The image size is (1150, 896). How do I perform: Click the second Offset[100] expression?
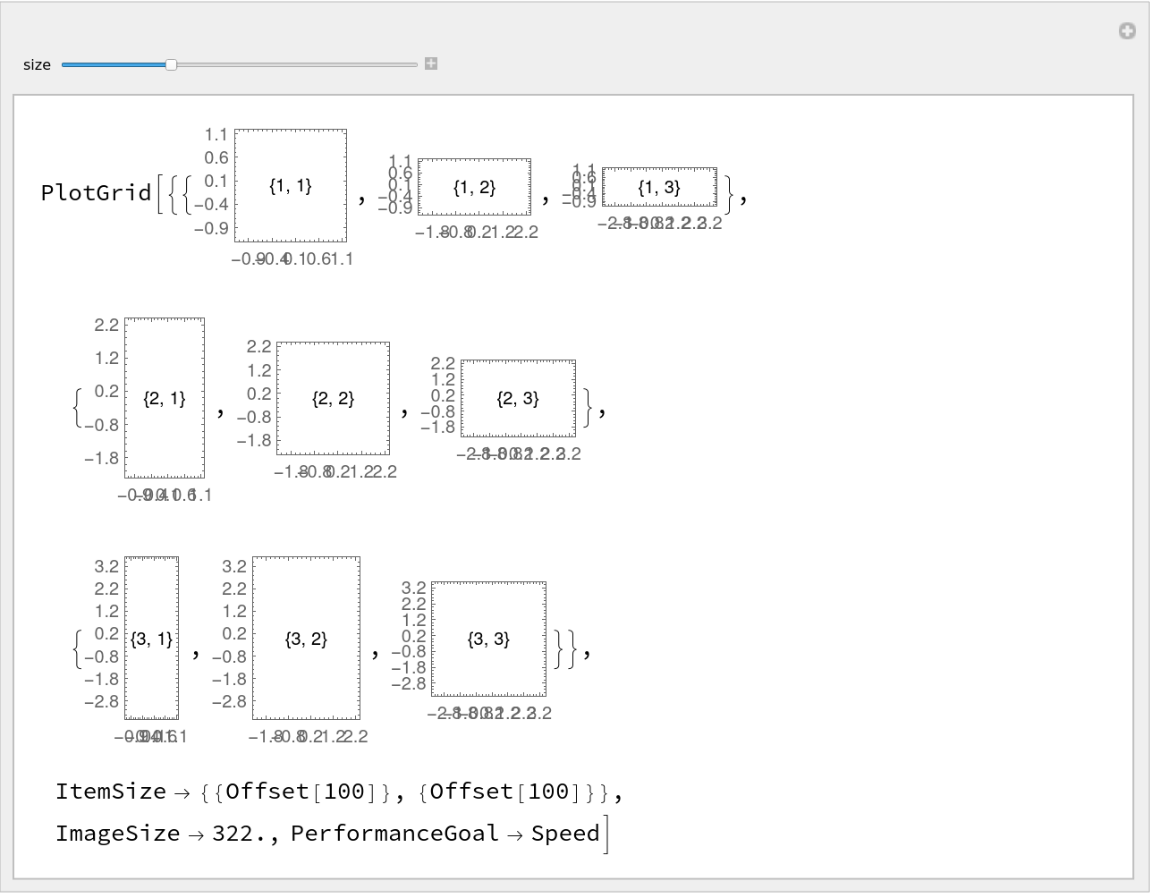[505, 792]
